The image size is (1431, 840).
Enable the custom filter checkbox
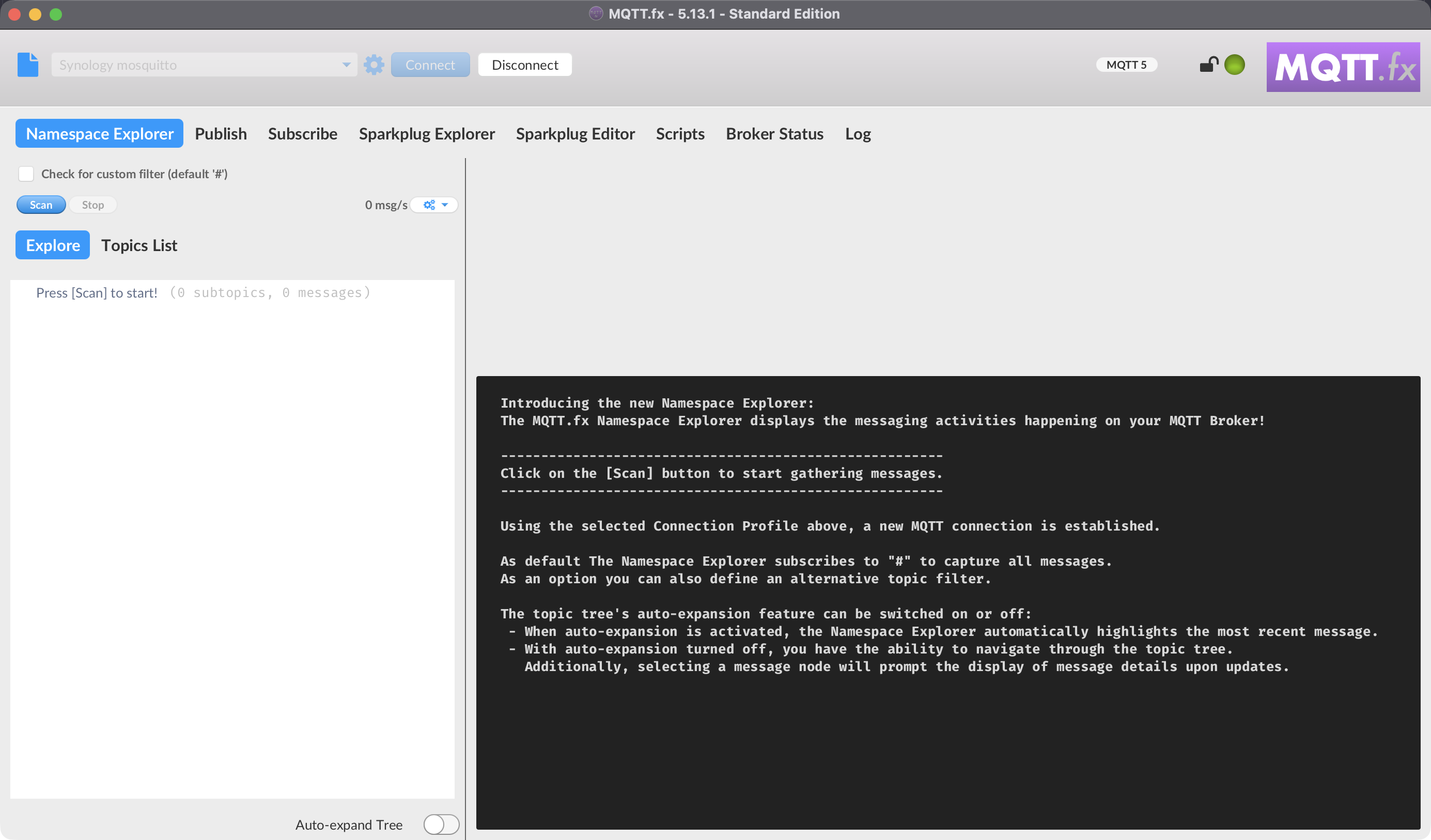click(26, 174)
